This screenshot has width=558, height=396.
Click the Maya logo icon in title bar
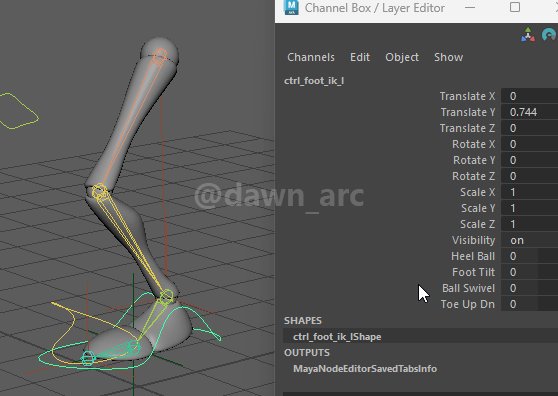(x=291, y=7)
